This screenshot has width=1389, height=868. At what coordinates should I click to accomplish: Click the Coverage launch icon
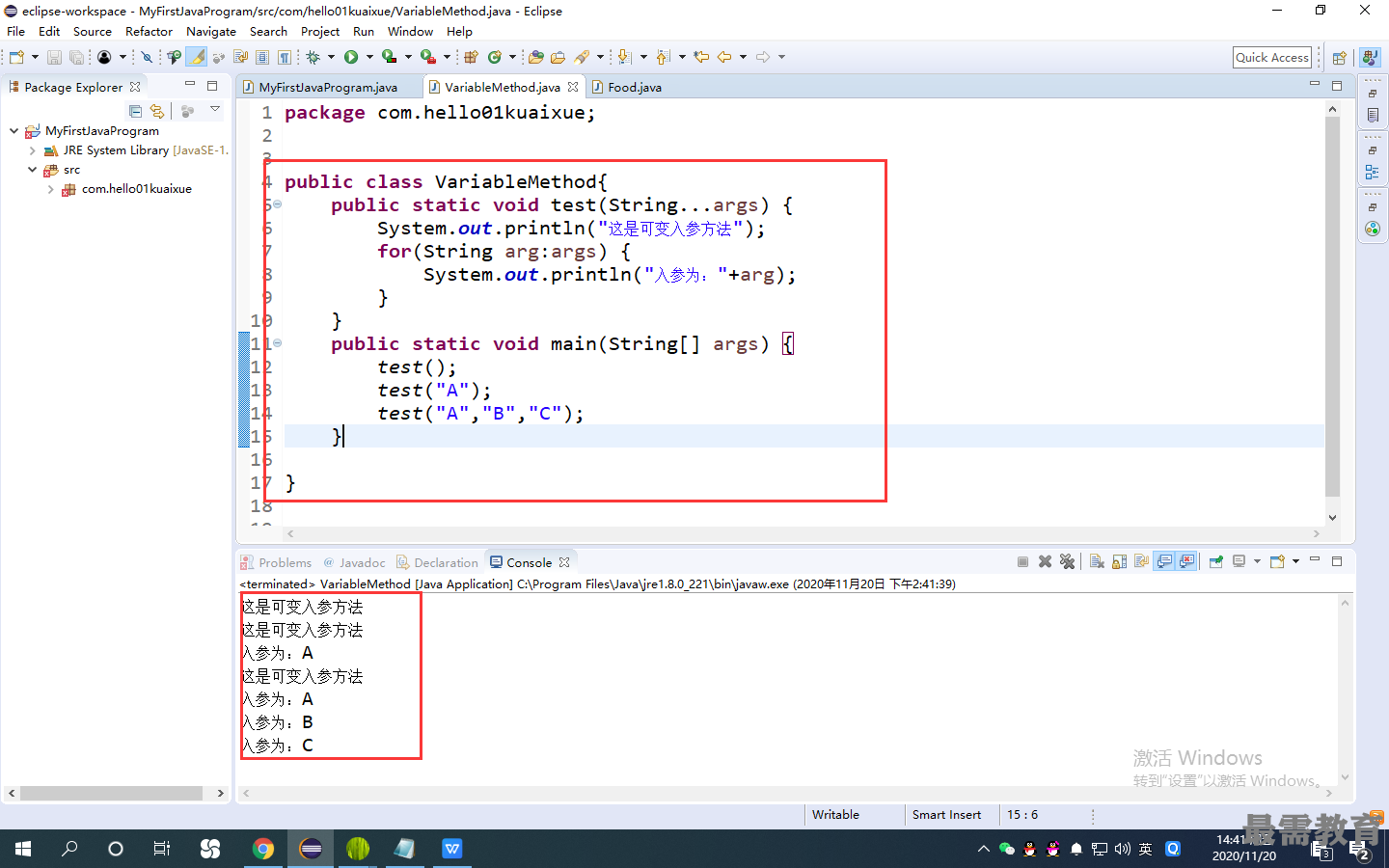click(389, 57)
